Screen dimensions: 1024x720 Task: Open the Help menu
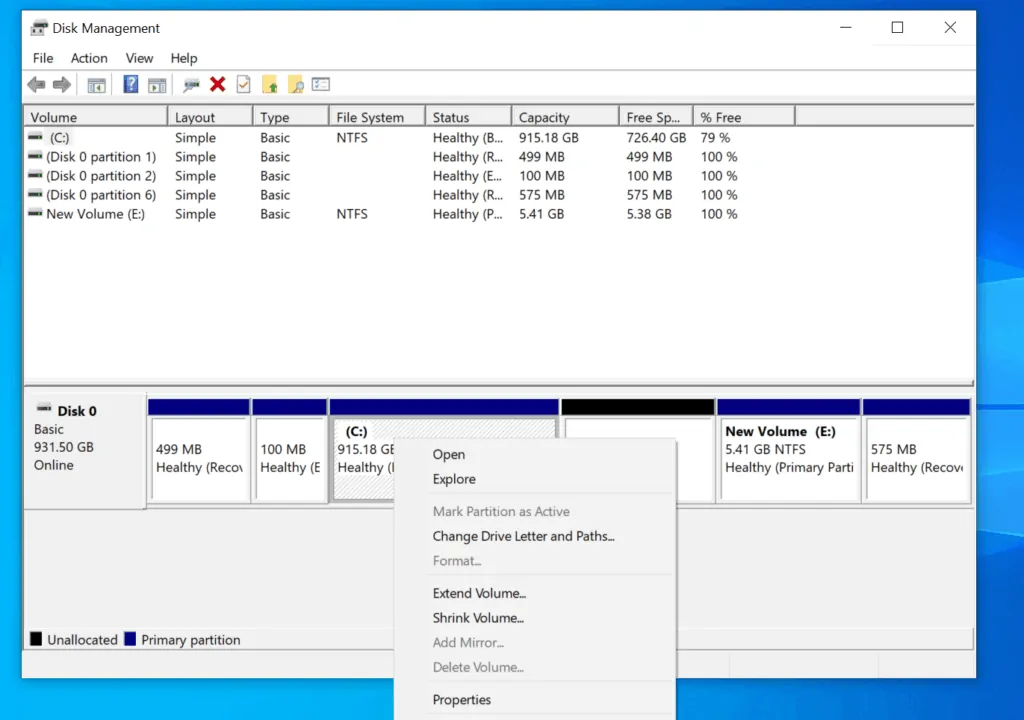(184, 58)
